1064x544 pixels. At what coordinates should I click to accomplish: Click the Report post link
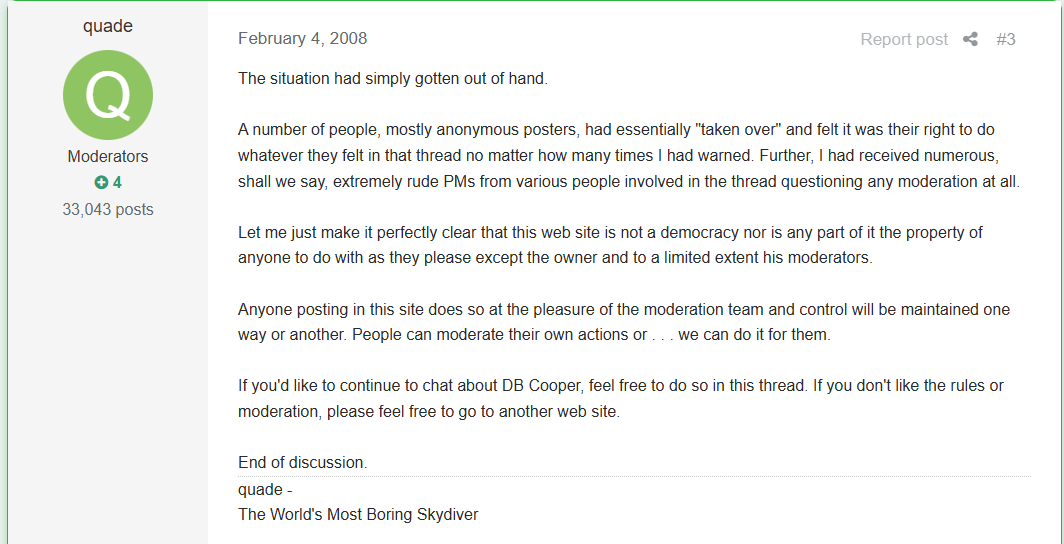point(904,39)
